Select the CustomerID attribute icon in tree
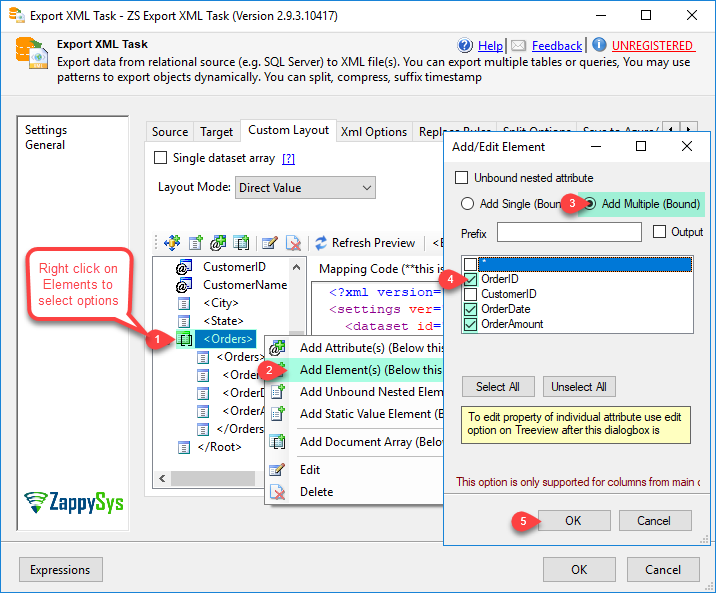The image size is (716, 593). tap(184, 267)
